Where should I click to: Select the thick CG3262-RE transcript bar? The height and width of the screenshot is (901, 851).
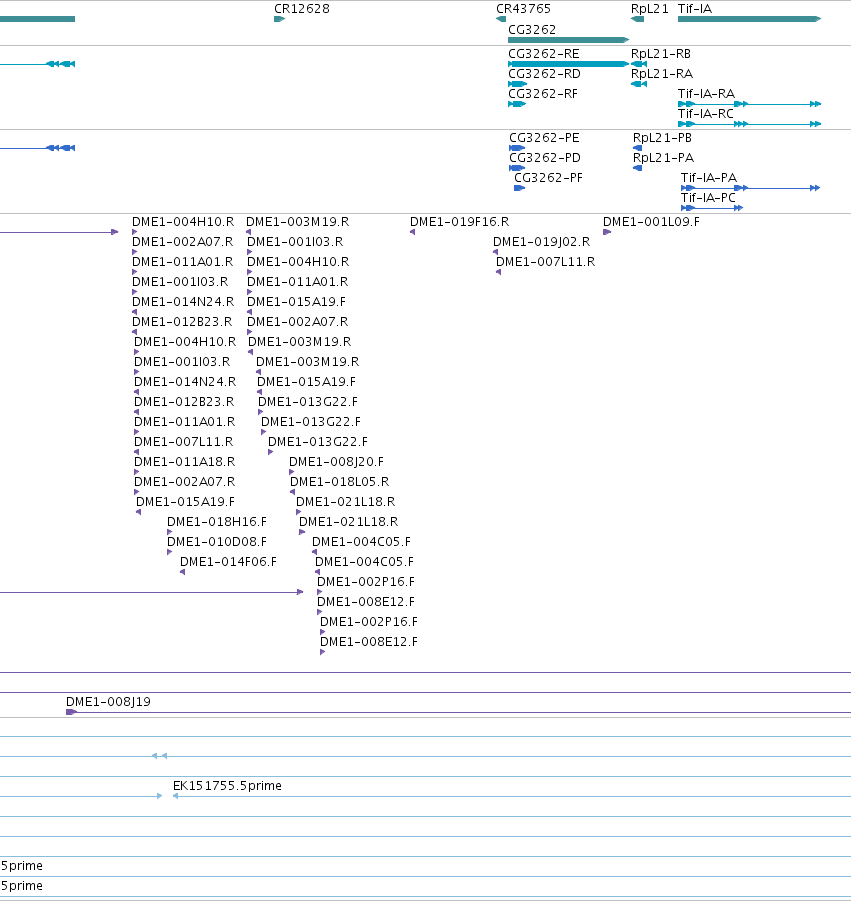tap(568, 64)
